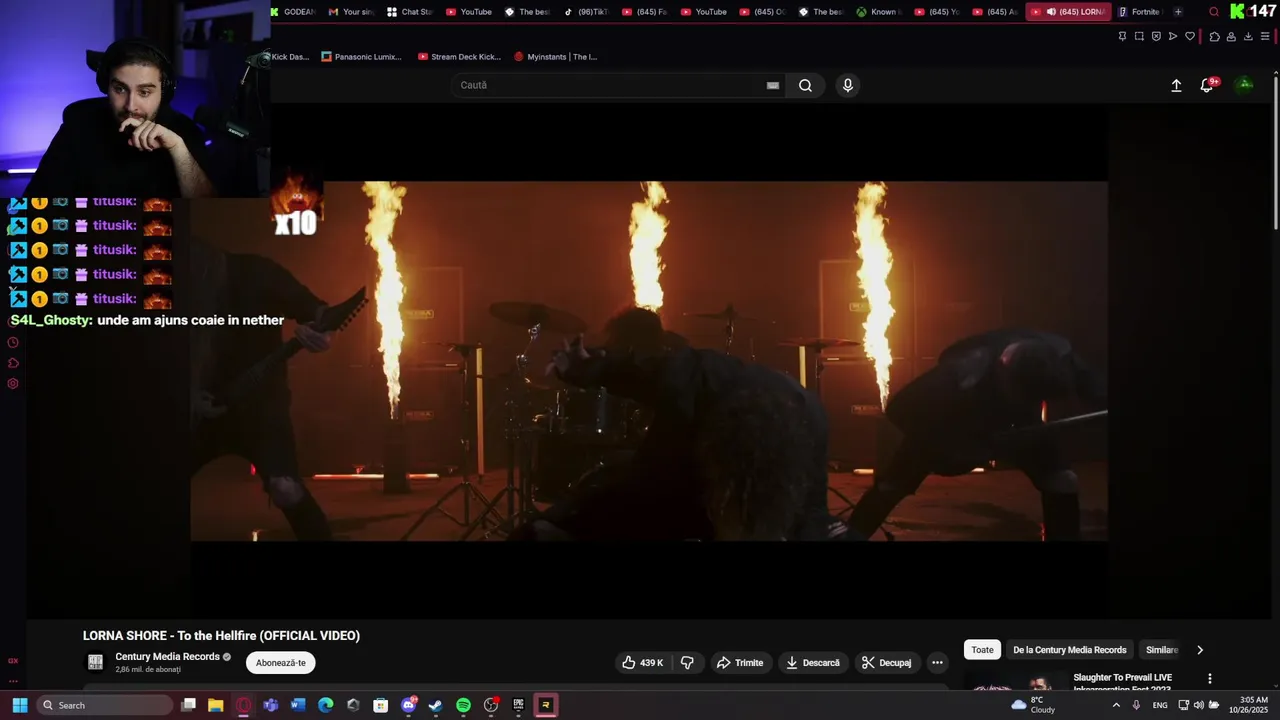The image size is (1280, 720).
Task: Open Myinstants bookmark
Action: point(556,57)
